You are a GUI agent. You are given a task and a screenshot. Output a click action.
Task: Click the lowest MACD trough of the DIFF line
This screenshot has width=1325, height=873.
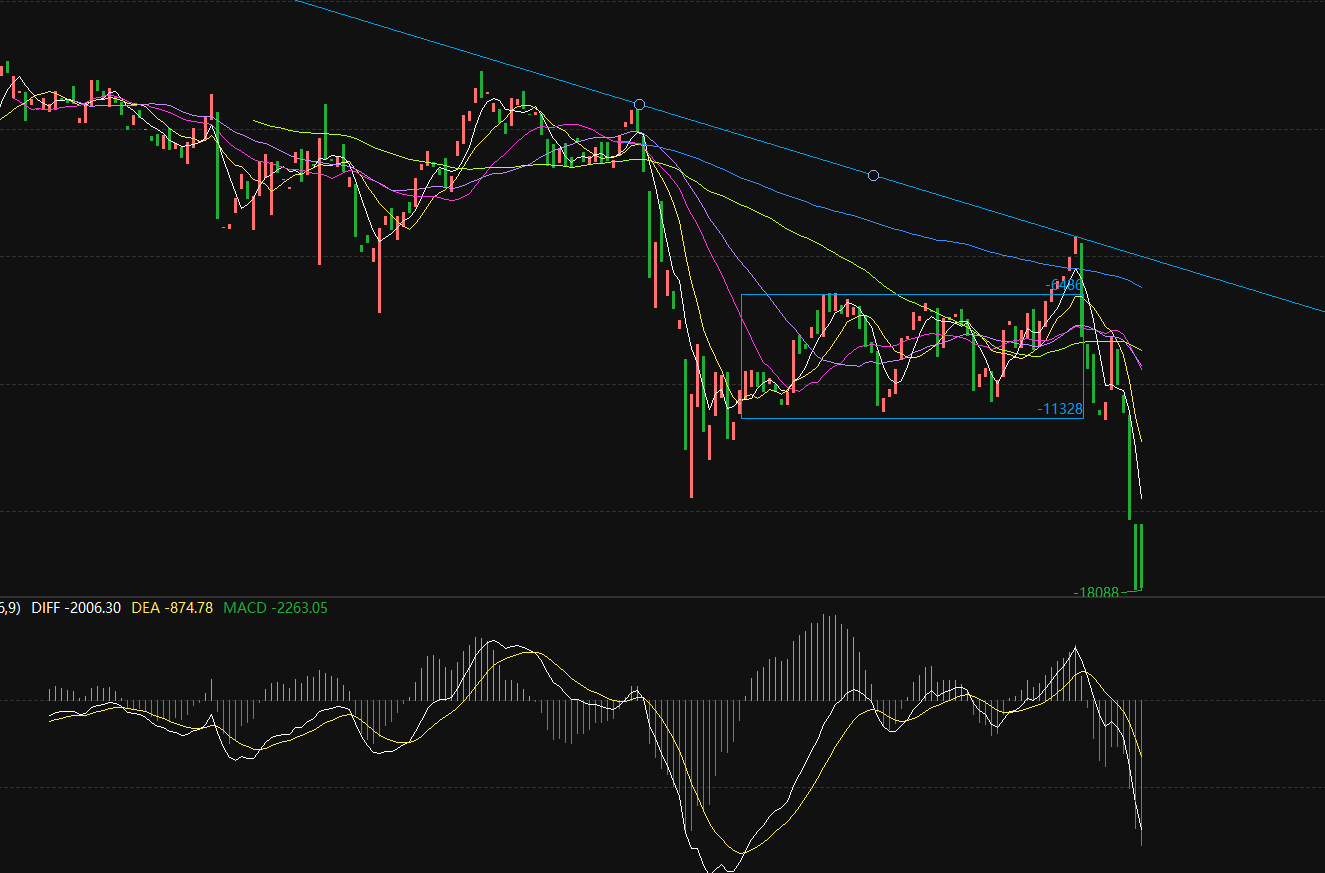(712, 866)
